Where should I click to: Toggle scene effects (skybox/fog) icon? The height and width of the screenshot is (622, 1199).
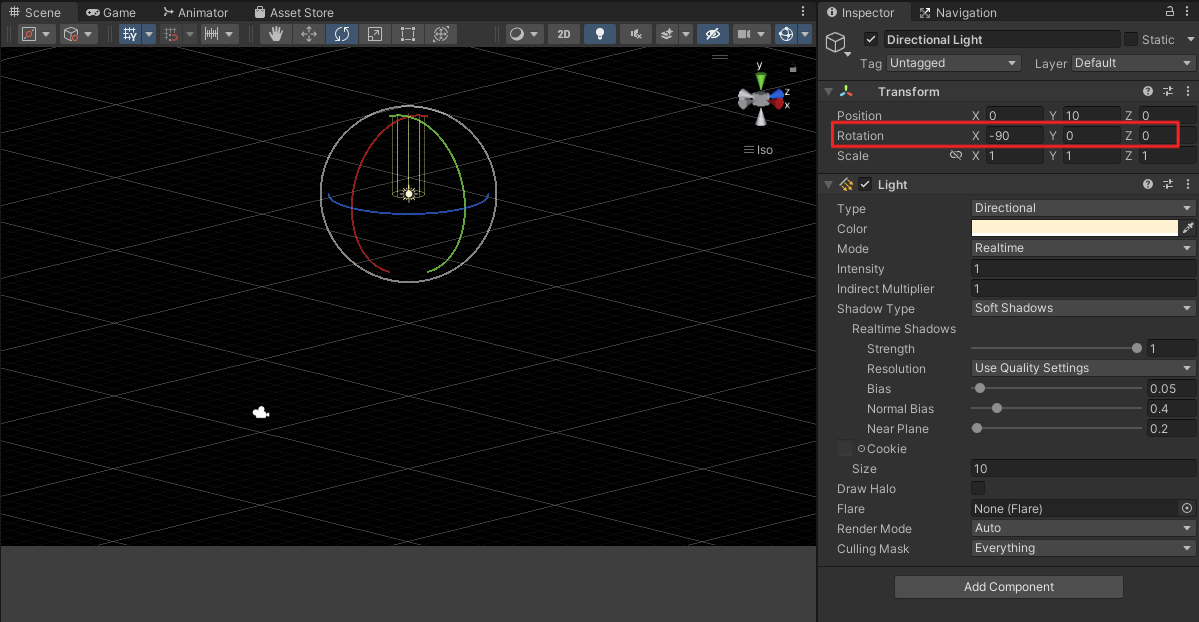tap(667, 34)
